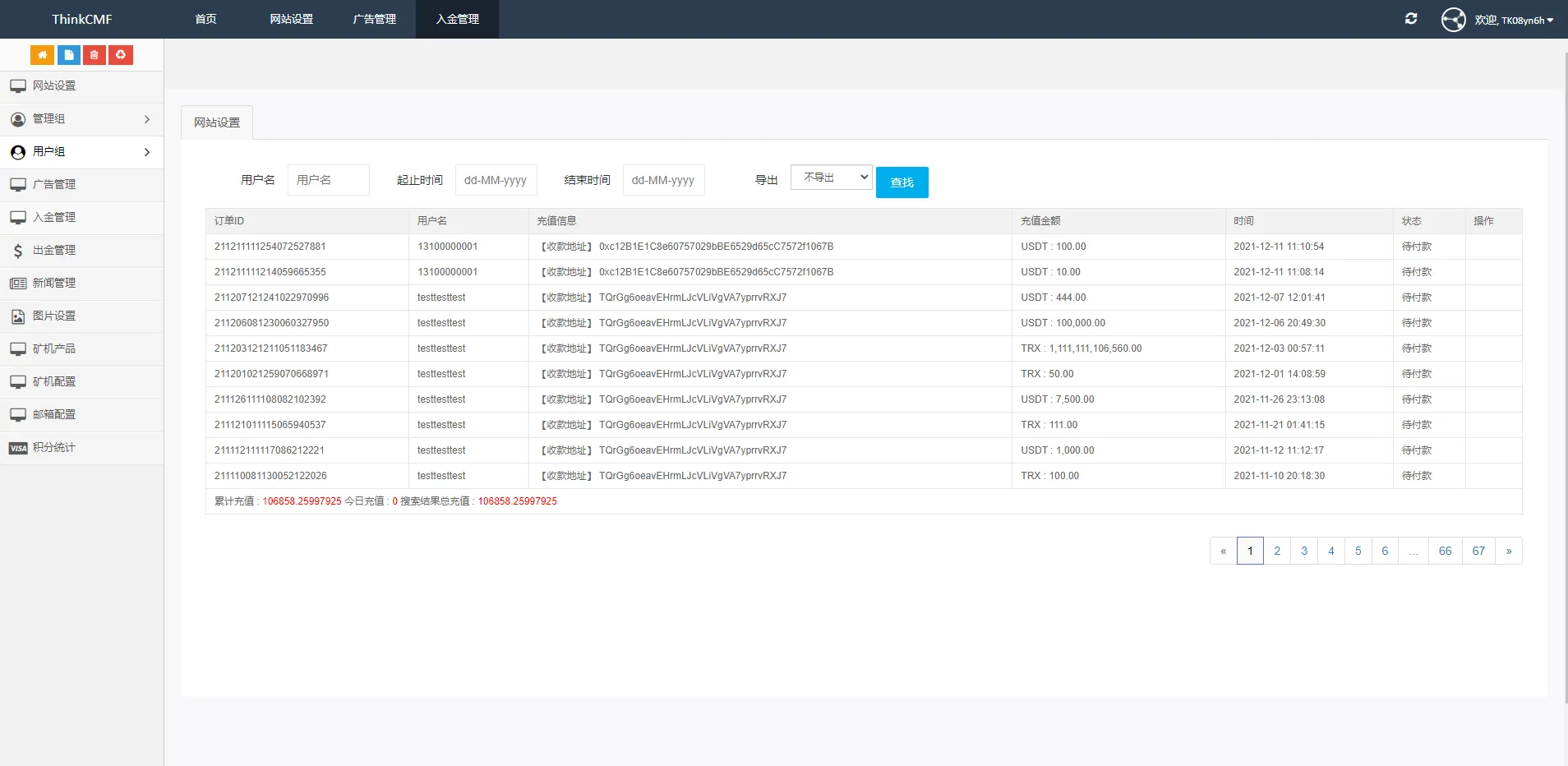
Task: Open 图片设置 in the sidebar
Action: [54, 316]
